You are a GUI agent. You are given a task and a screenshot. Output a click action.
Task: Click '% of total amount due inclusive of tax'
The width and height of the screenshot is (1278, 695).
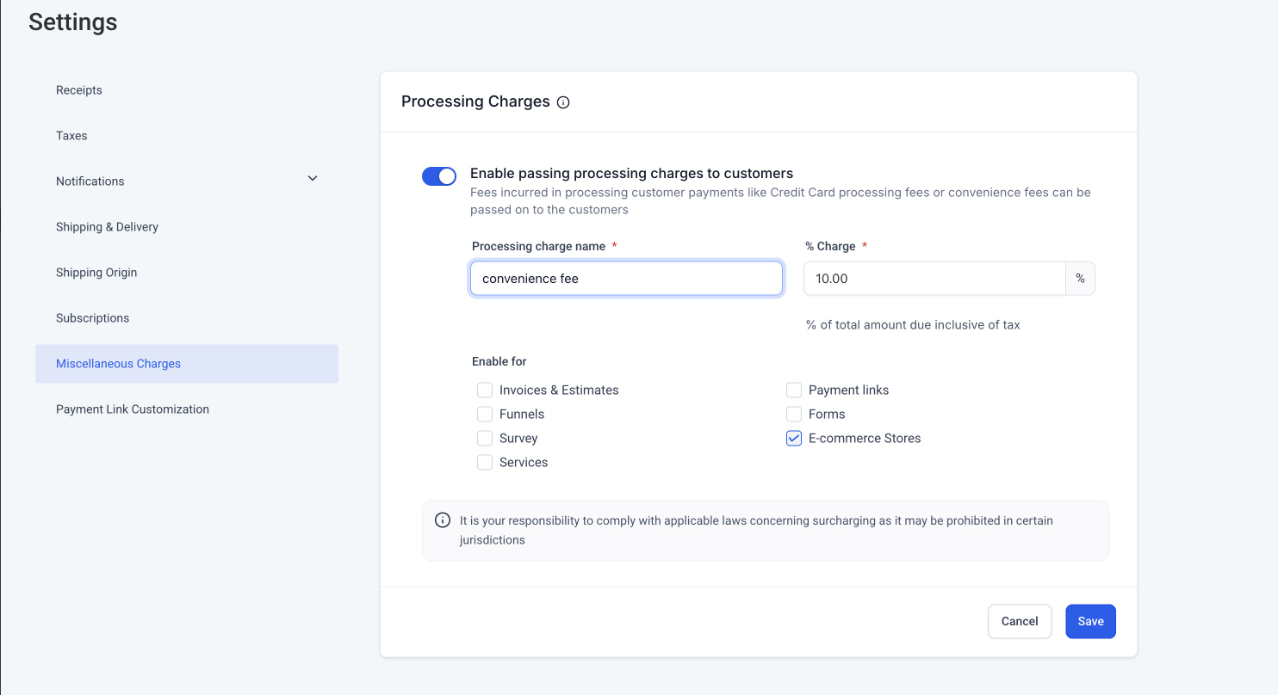coord(913,325)
